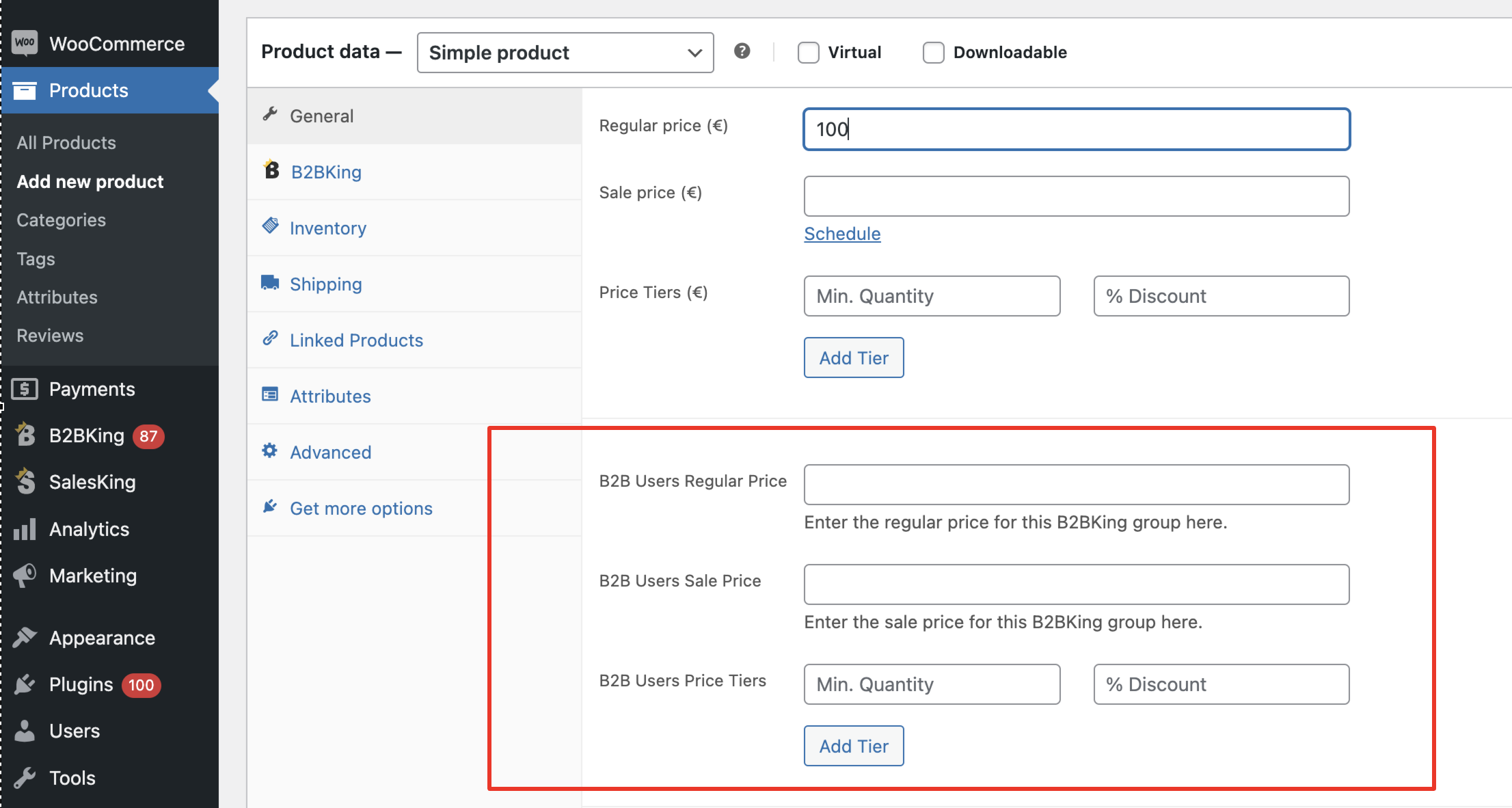This screenshot has height=808, width=1512.
Task: Click the Marketing megaphone icon
Action: tap(25, 575)
